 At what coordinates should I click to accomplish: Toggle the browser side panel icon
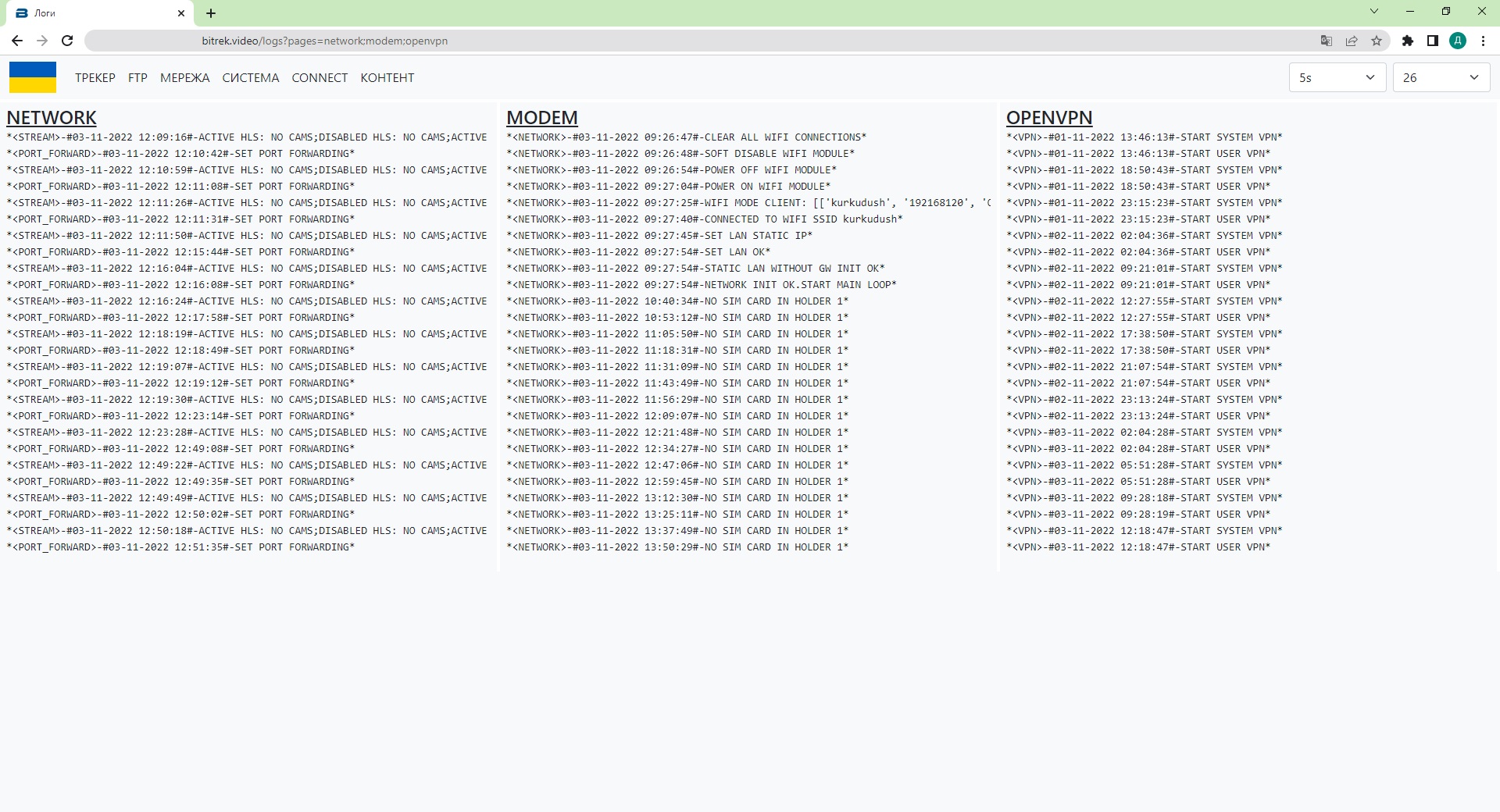click(x=1432, y=41)
